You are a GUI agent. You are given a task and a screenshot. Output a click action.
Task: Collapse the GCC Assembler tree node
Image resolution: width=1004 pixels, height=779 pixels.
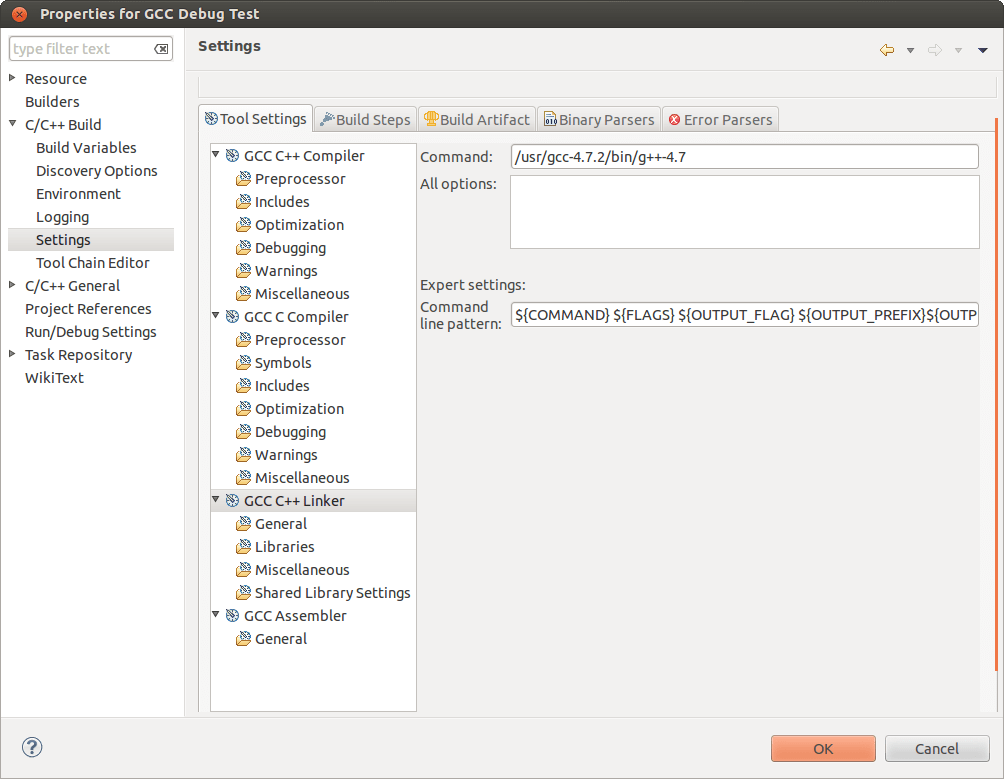(216, 614)
